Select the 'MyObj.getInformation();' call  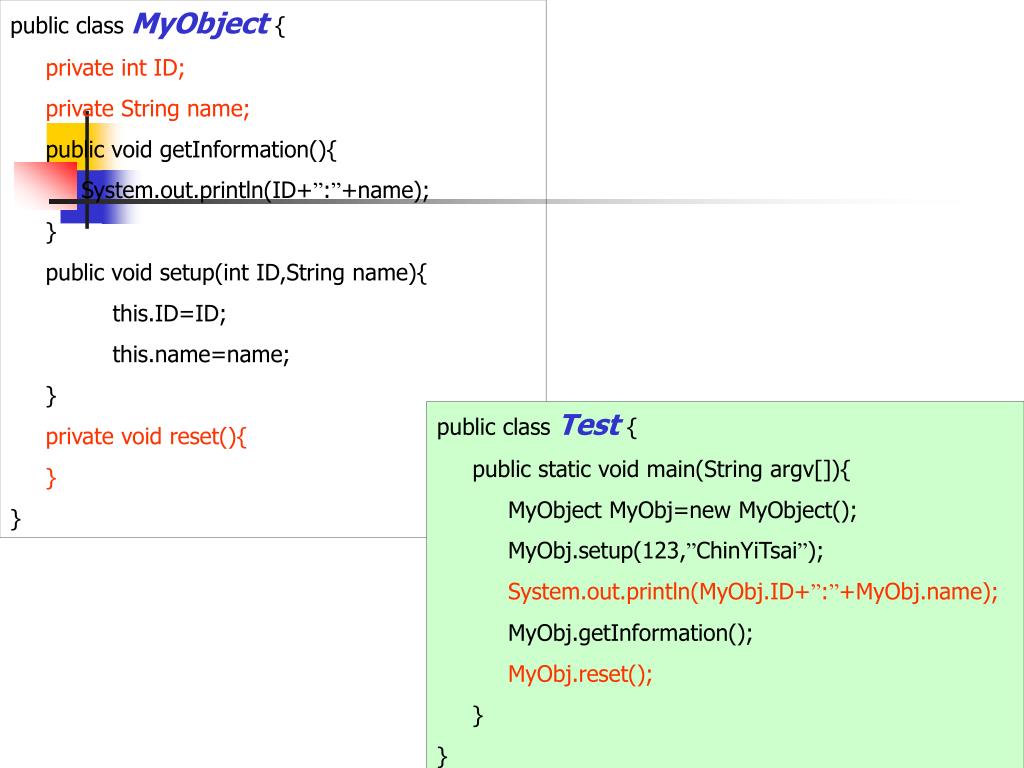630,633
